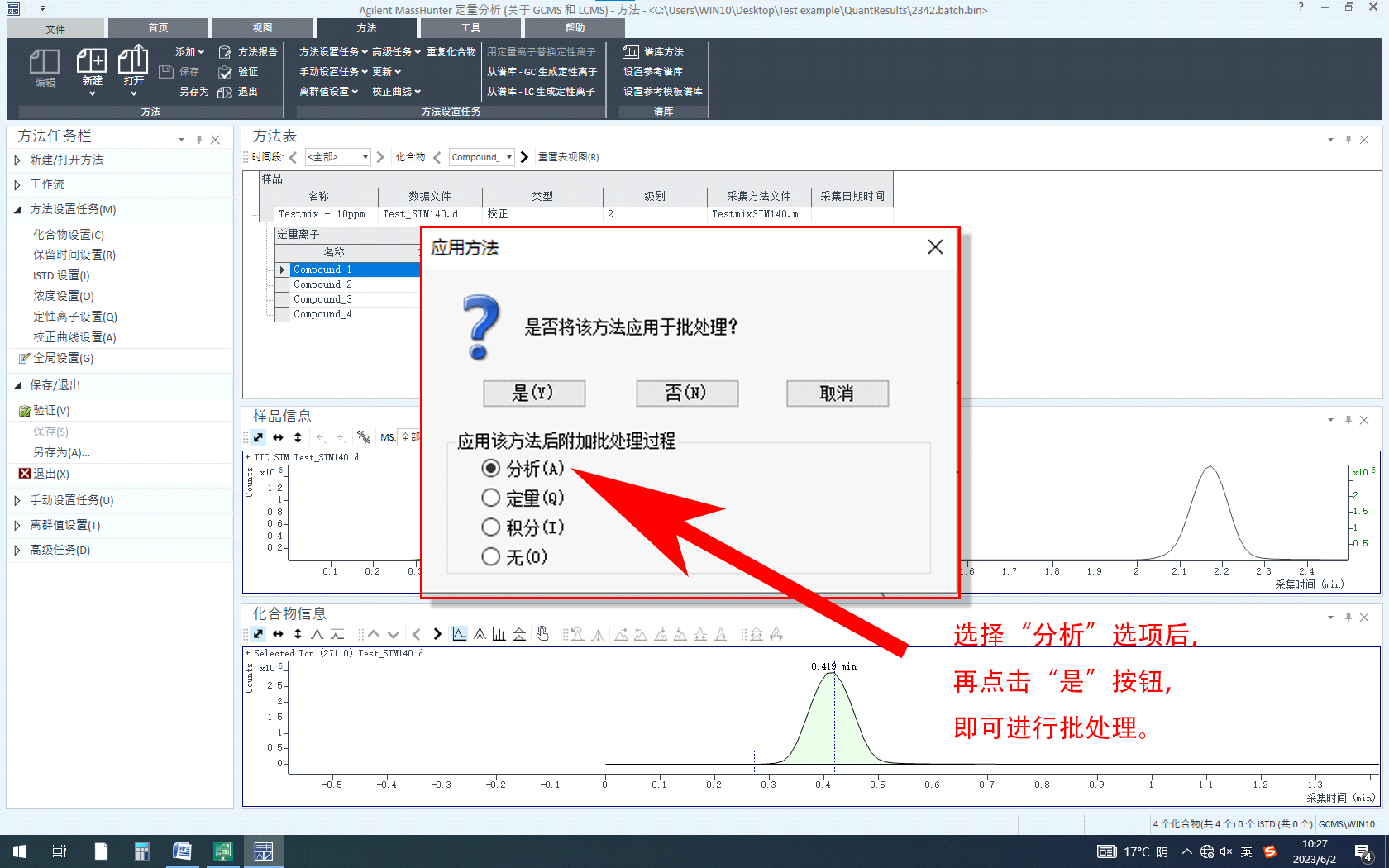The height and width of the screenshot is (868, 1389).
Task: Choose the 无(O) radio option
Action: [490, 556]
